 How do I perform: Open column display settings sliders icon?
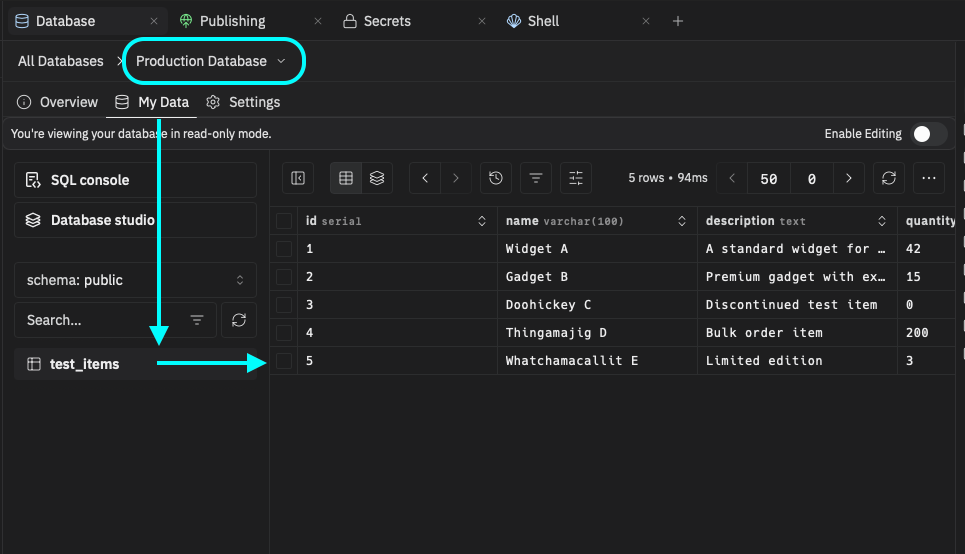(x=576, y=178)
